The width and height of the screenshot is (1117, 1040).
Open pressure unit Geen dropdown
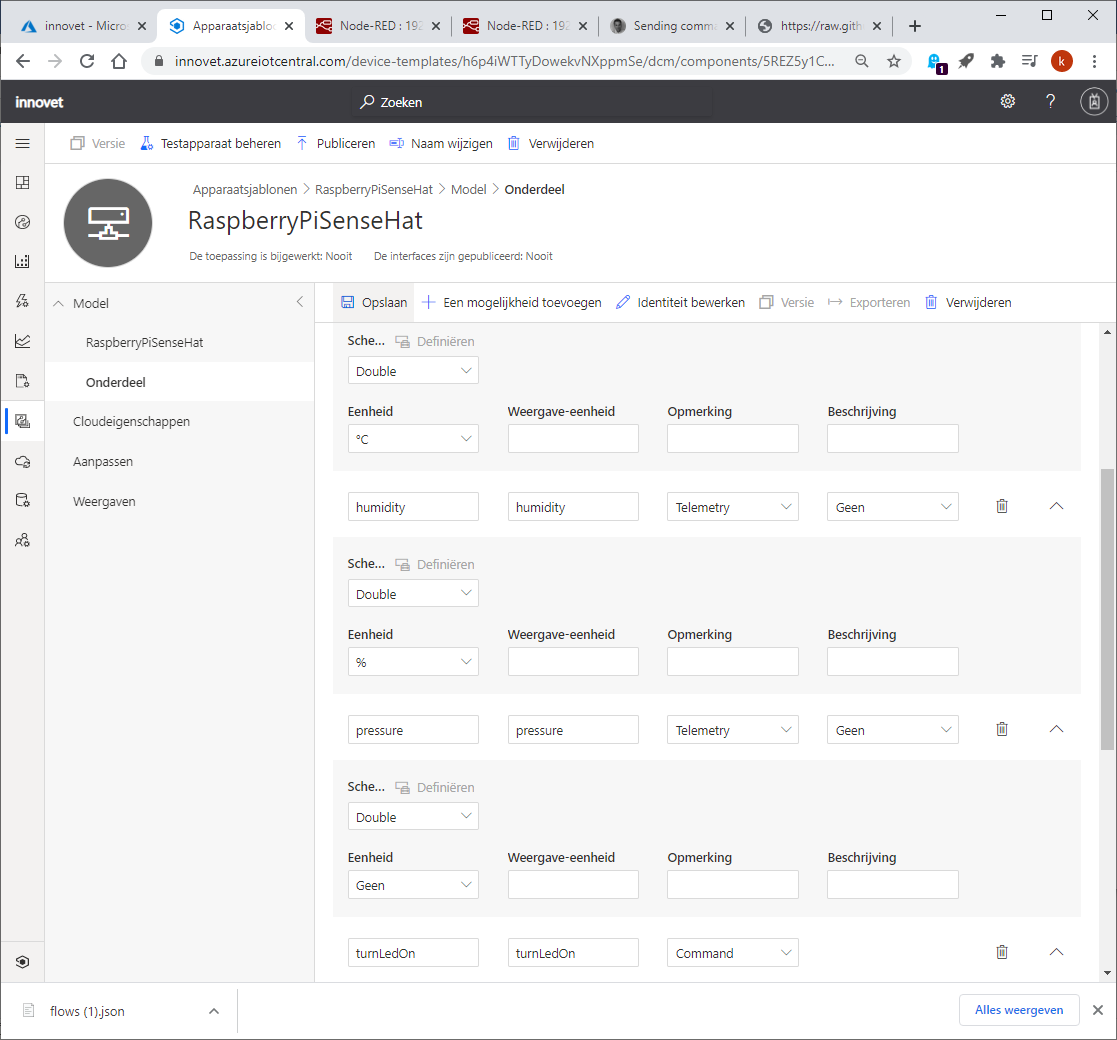(x=413, y=885)
